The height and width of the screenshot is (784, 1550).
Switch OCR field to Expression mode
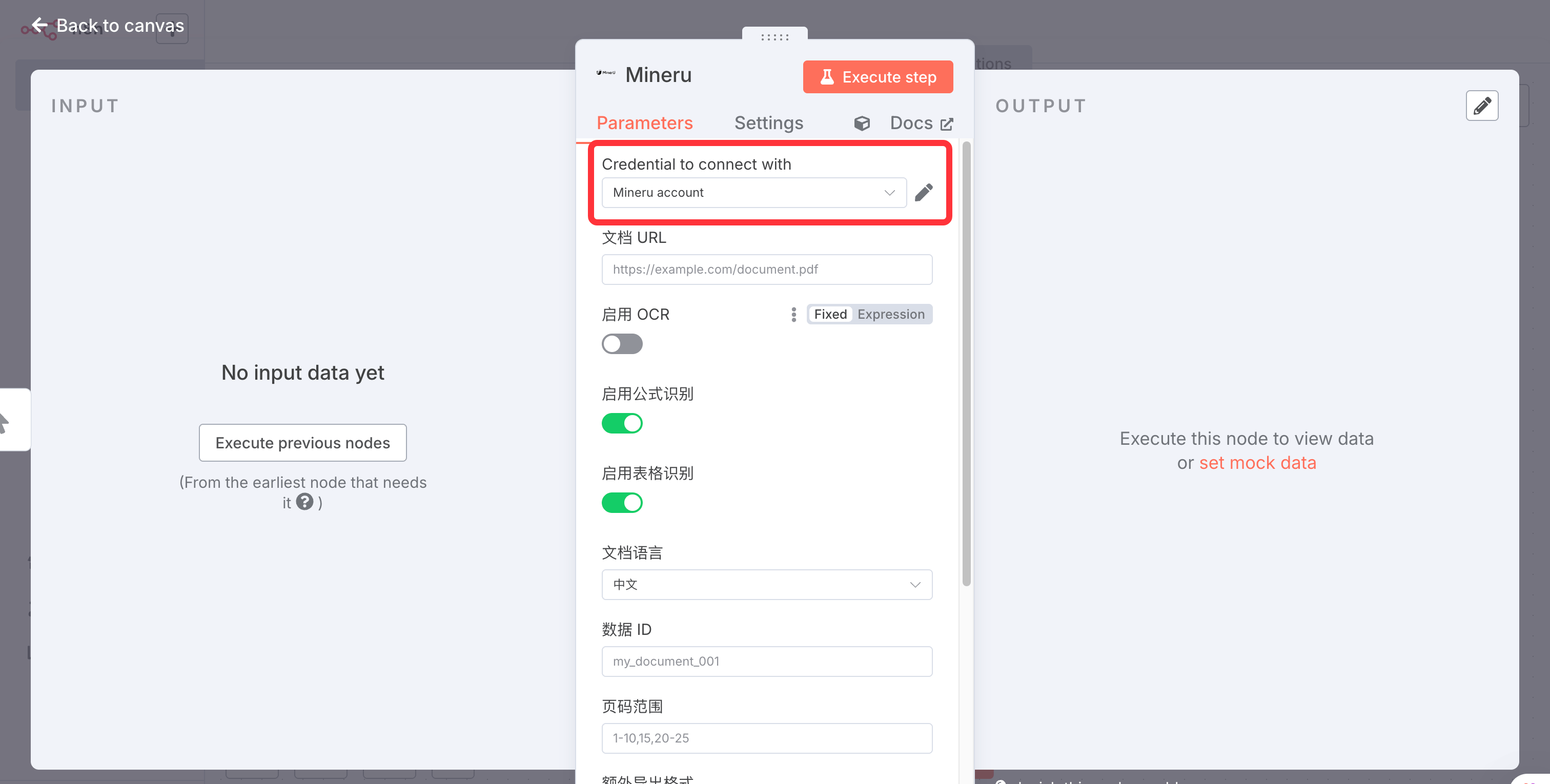pyautogui.click(x=890, y=314)
